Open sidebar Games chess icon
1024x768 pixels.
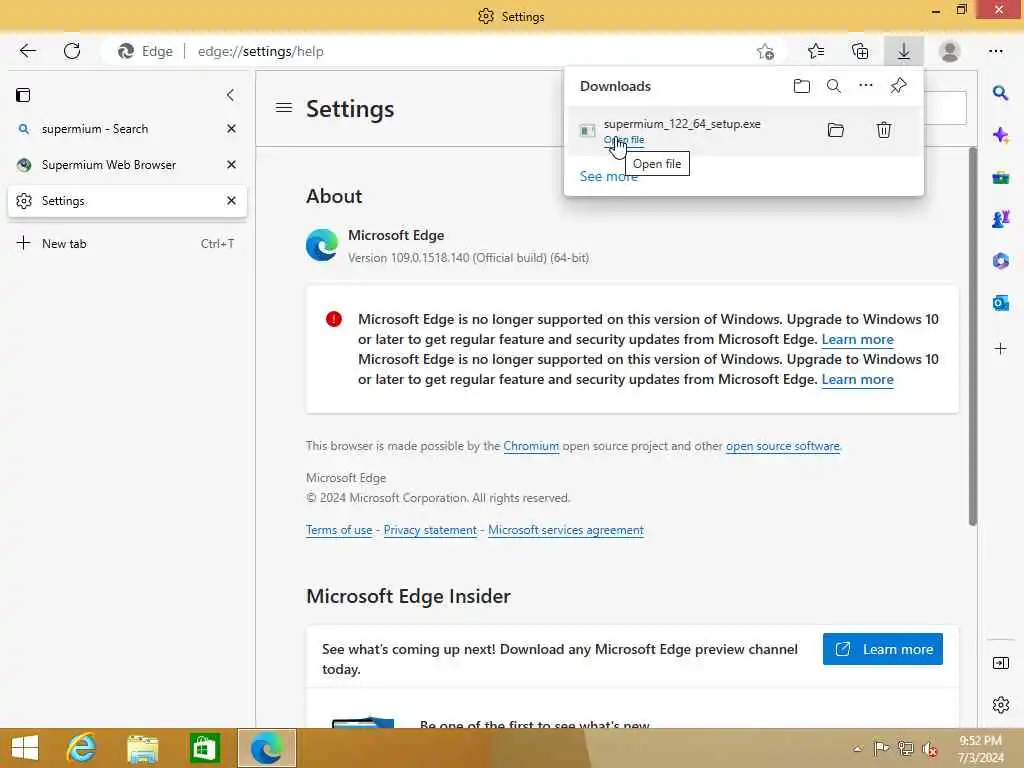point(1000,219)
